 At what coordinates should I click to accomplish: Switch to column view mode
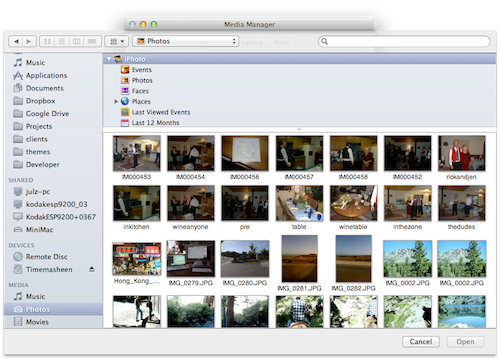coord(77,41)
